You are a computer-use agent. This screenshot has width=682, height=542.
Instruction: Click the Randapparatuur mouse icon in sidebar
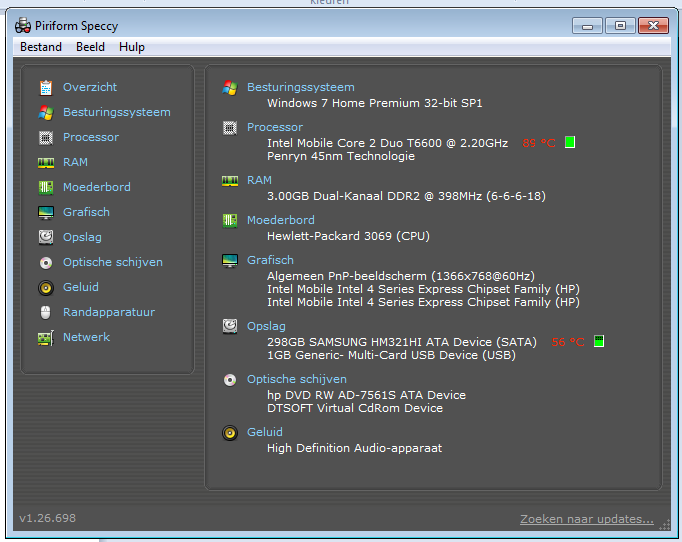(46, 312)
